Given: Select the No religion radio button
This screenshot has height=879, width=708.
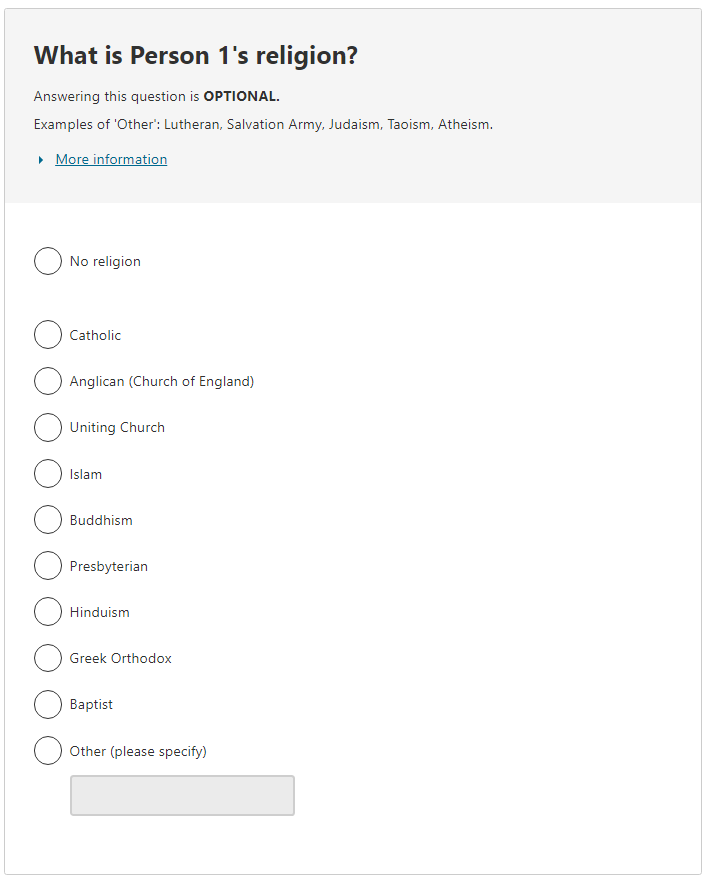Looking at the screenshot, I should tap(48, 261).
